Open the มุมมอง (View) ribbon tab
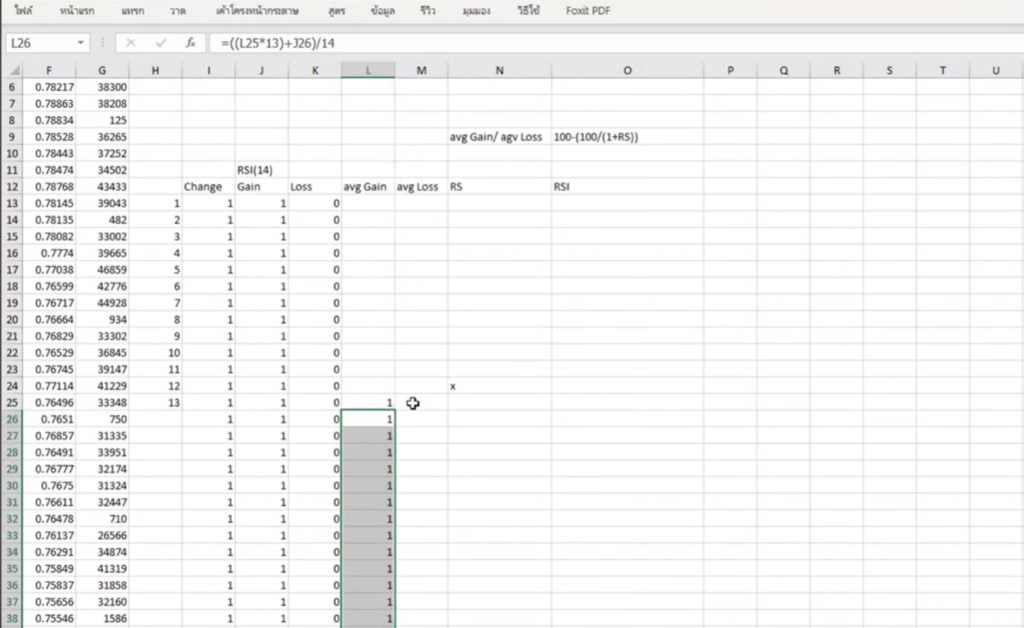The image size is (1024, 628). [x=477, y=11]
